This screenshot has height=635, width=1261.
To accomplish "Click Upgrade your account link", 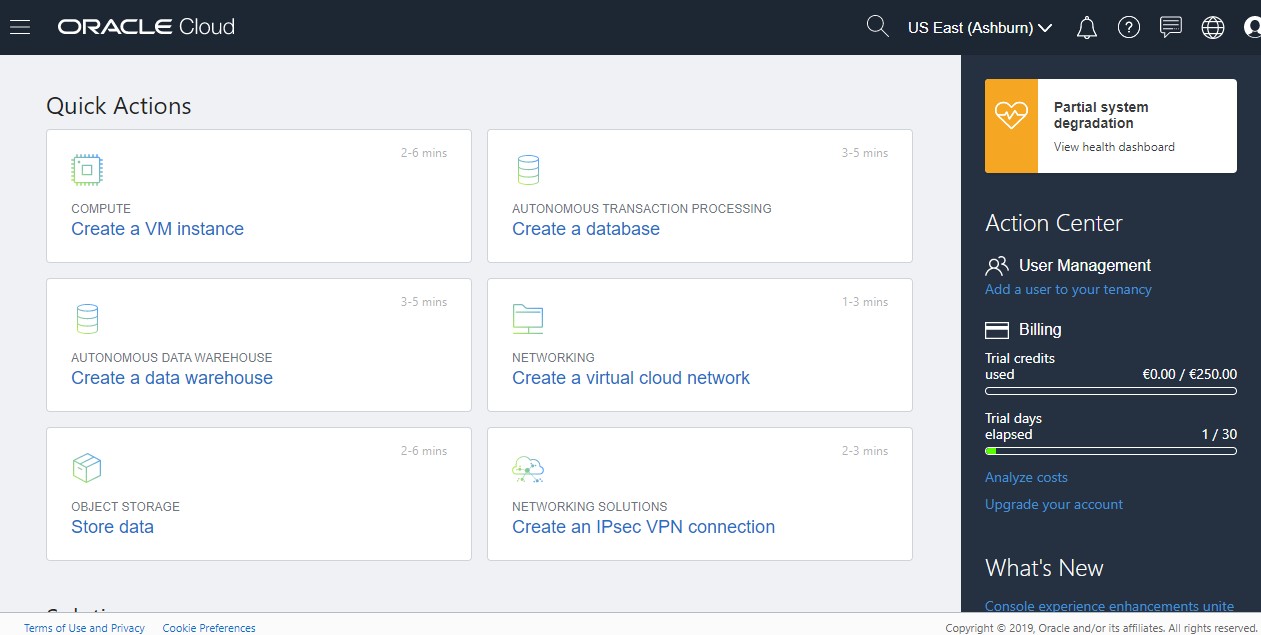I will pyautogui.click(x=1054, y=505).
